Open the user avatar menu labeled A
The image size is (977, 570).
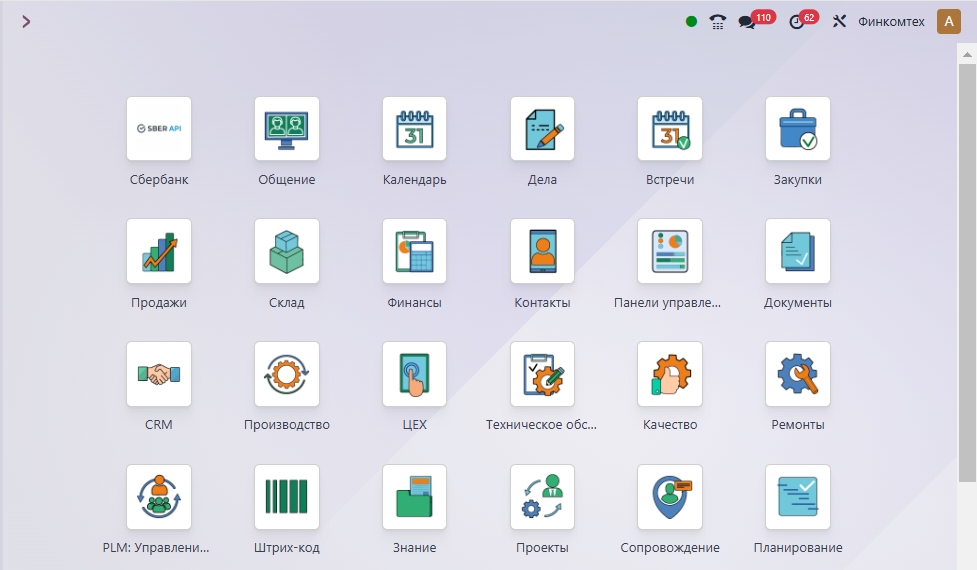click(948, 21)
